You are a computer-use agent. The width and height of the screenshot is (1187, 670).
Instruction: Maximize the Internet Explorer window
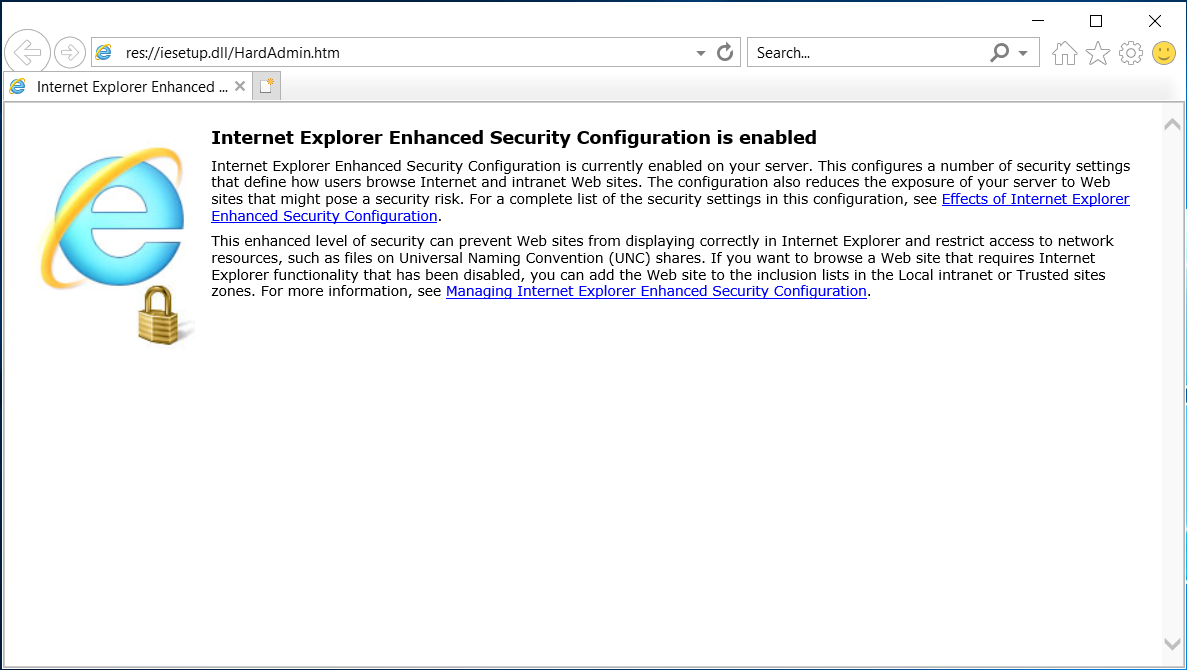[1095, 20]
